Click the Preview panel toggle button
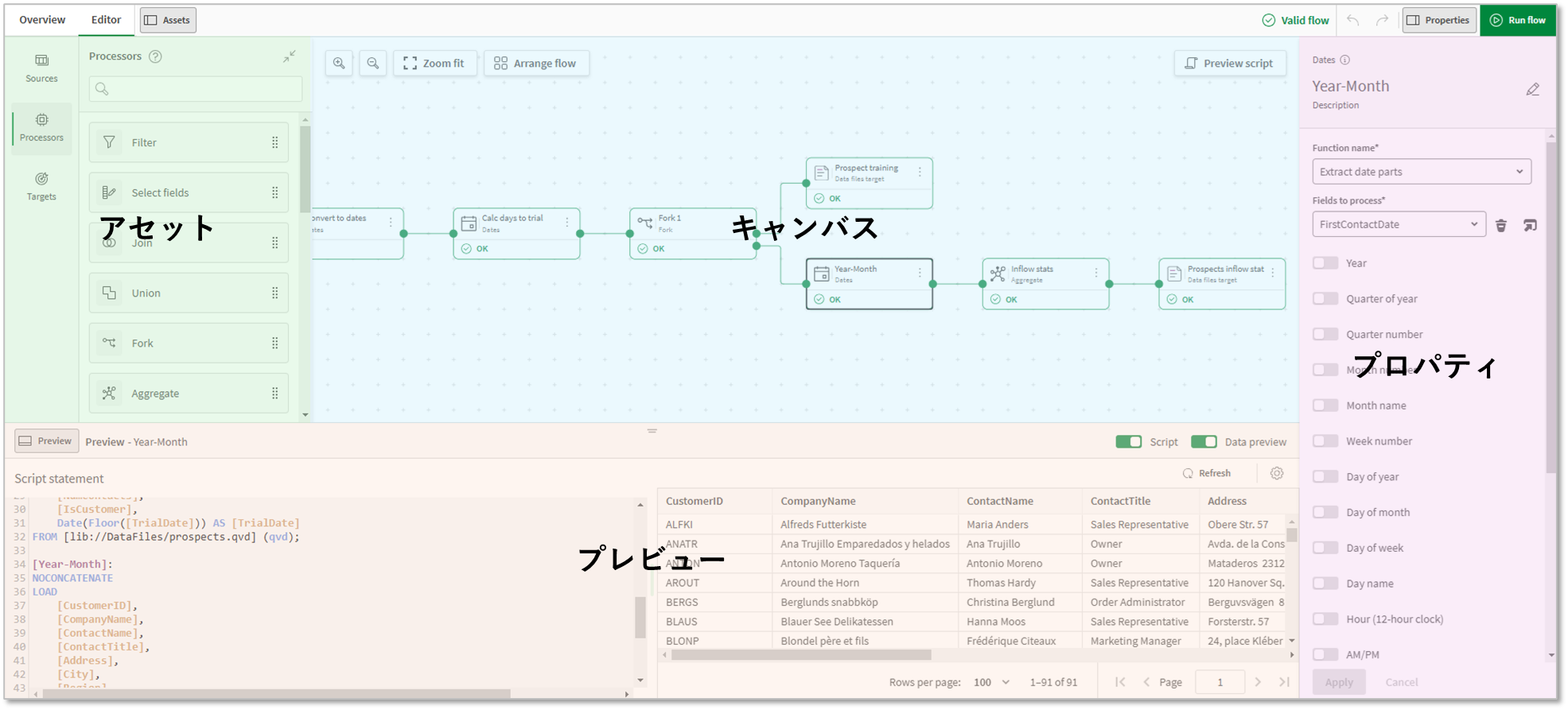Screen dimensions: 1568x710 pyautogui.click(x=47, y=440)
